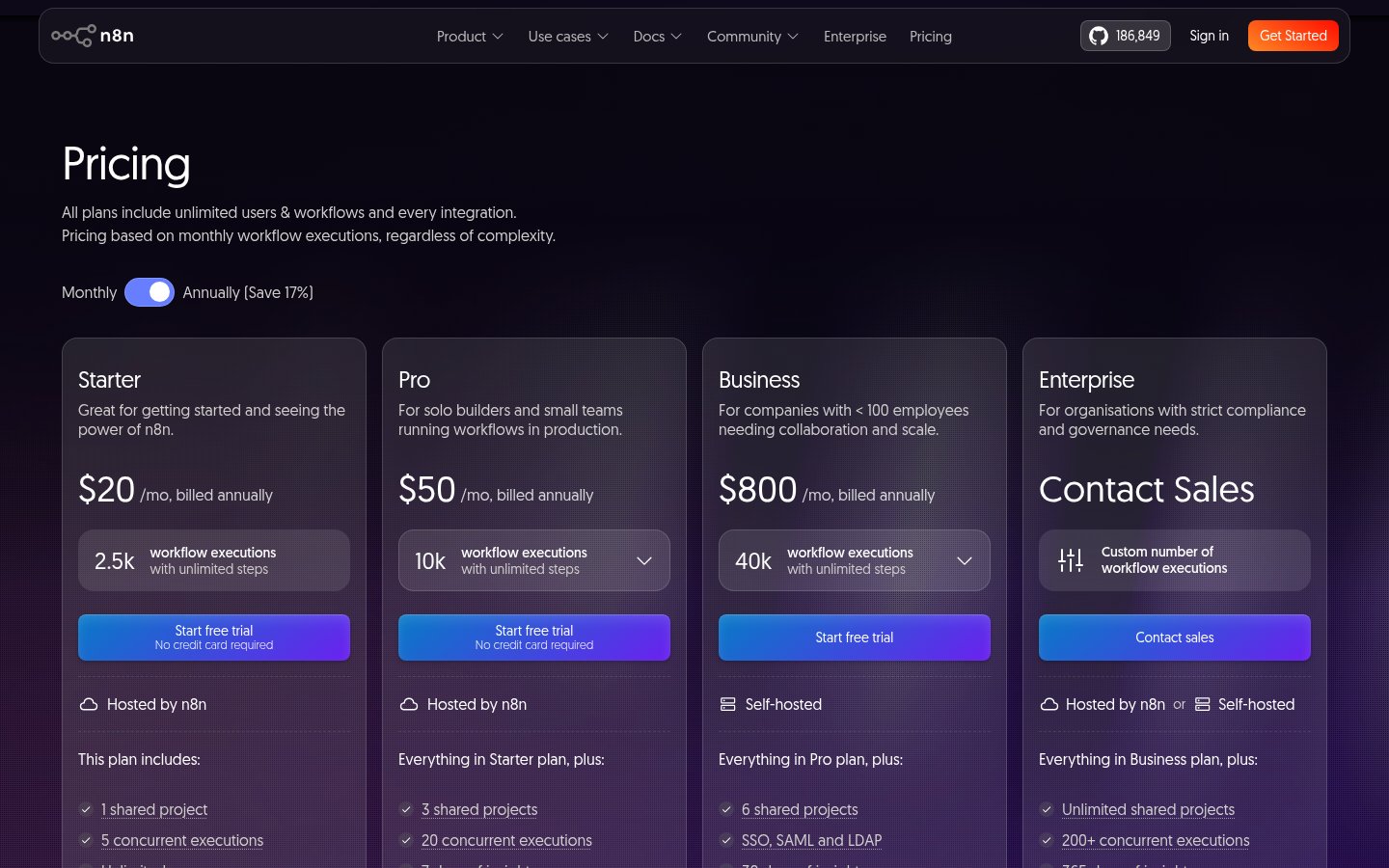Click the cloud icon beside Starter's Hosted by n8n
This screenshot has height=868, width=1389.
89,704
